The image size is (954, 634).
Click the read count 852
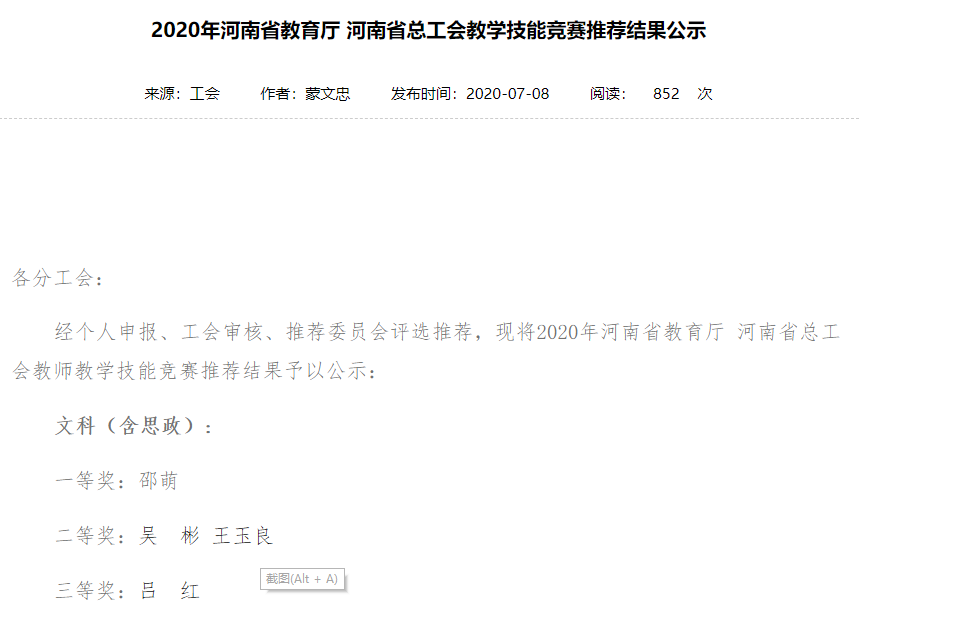pyautogui.click(x=666, y=94)
